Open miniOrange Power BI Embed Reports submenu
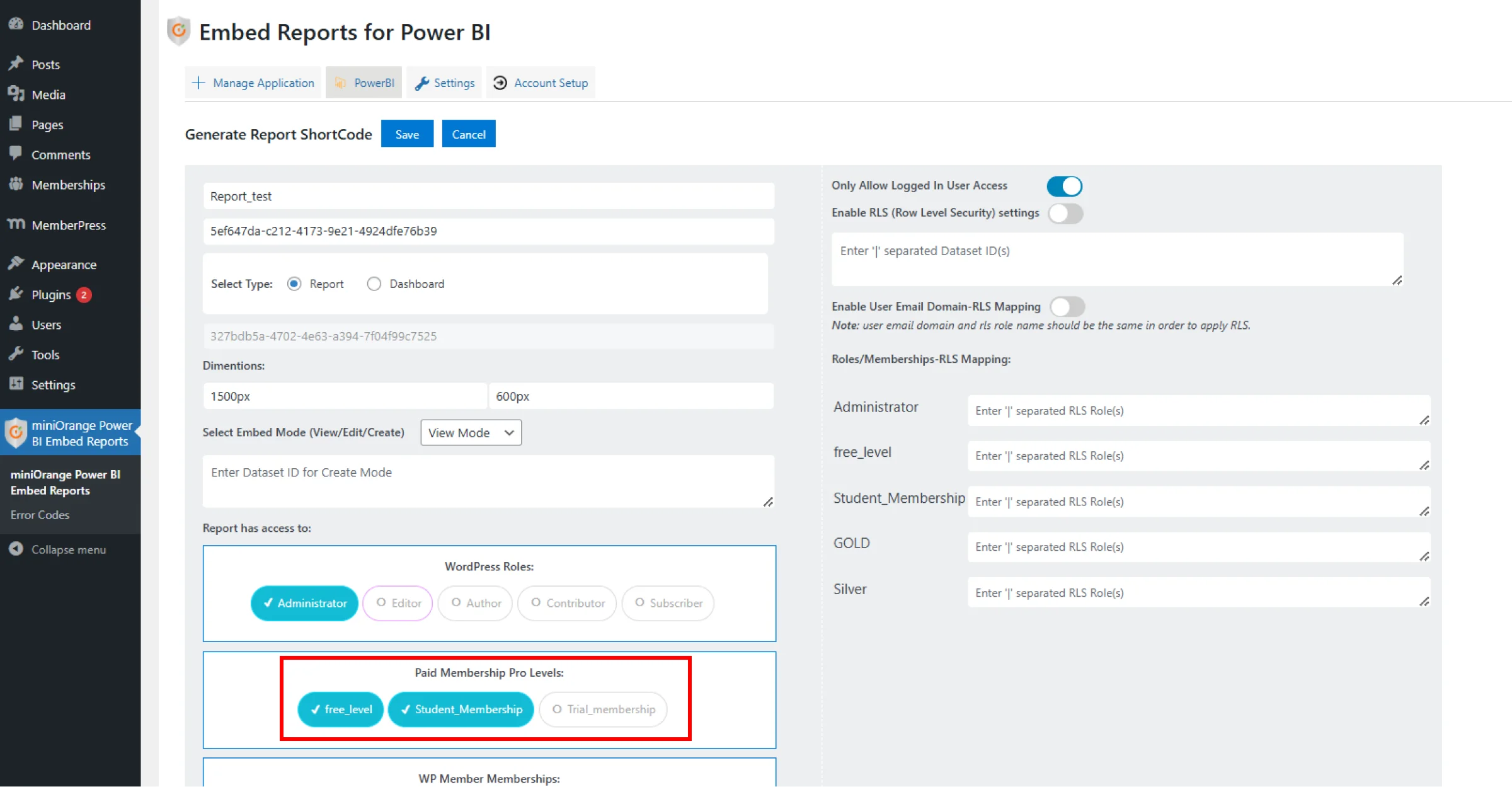The image size is (1512, 787). pyautogui.click(x=66, y=482)
